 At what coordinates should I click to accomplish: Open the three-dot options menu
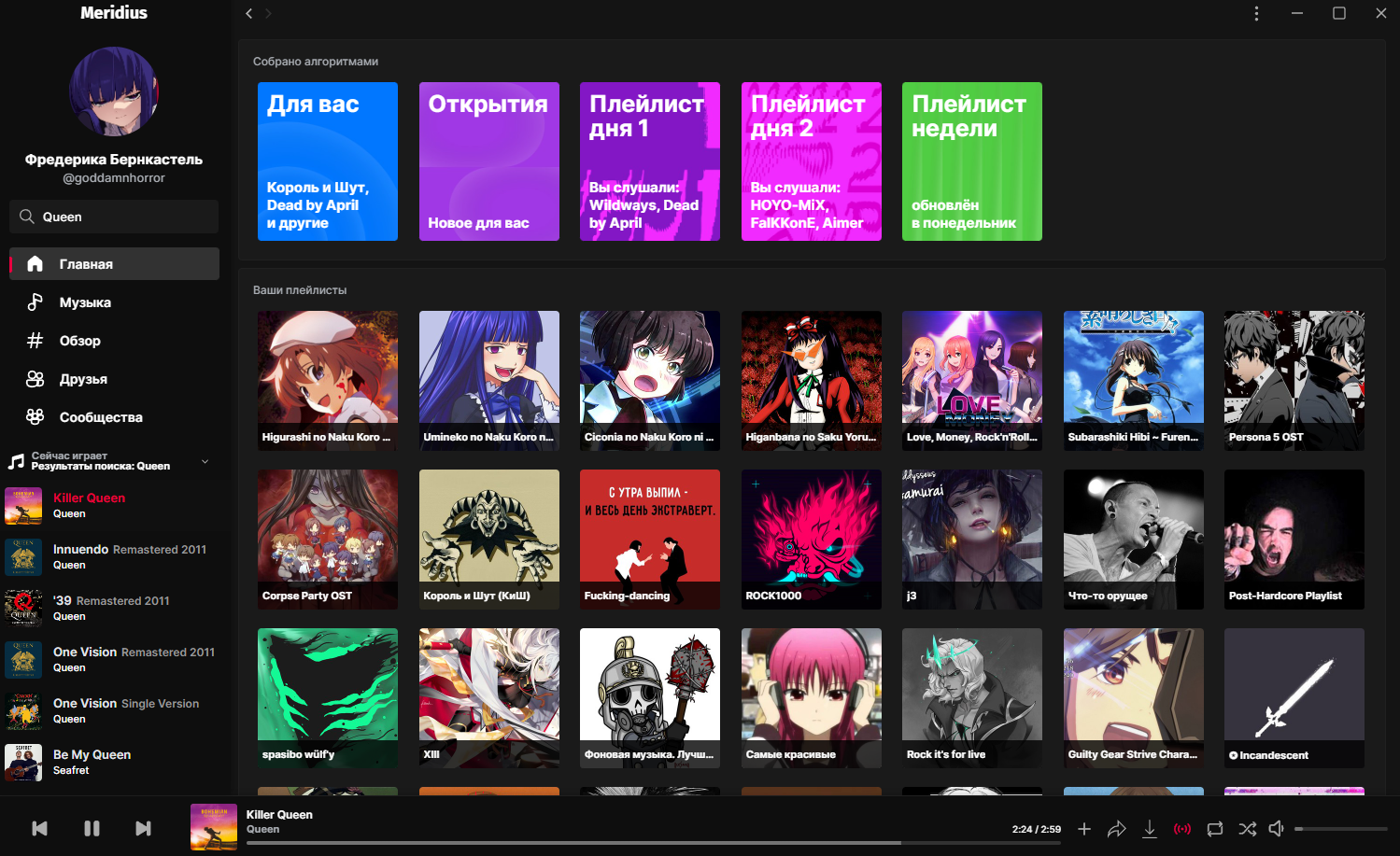coord(1256,13)
